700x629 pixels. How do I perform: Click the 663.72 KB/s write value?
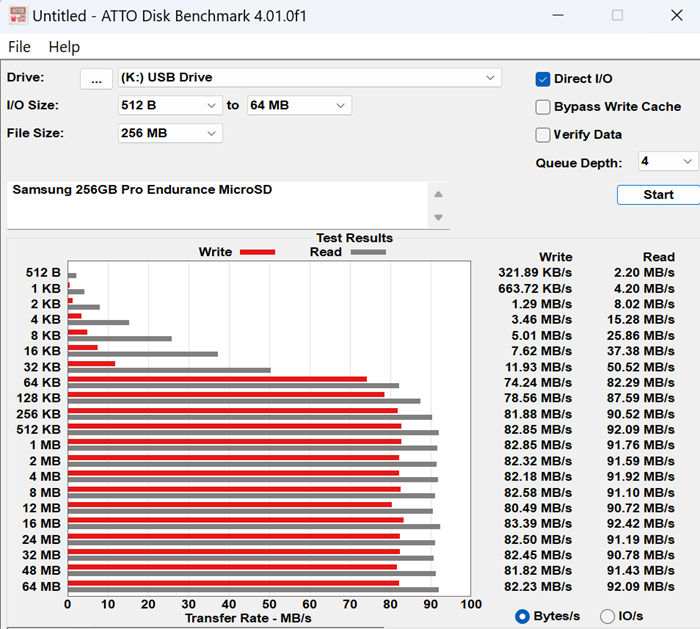535,288
